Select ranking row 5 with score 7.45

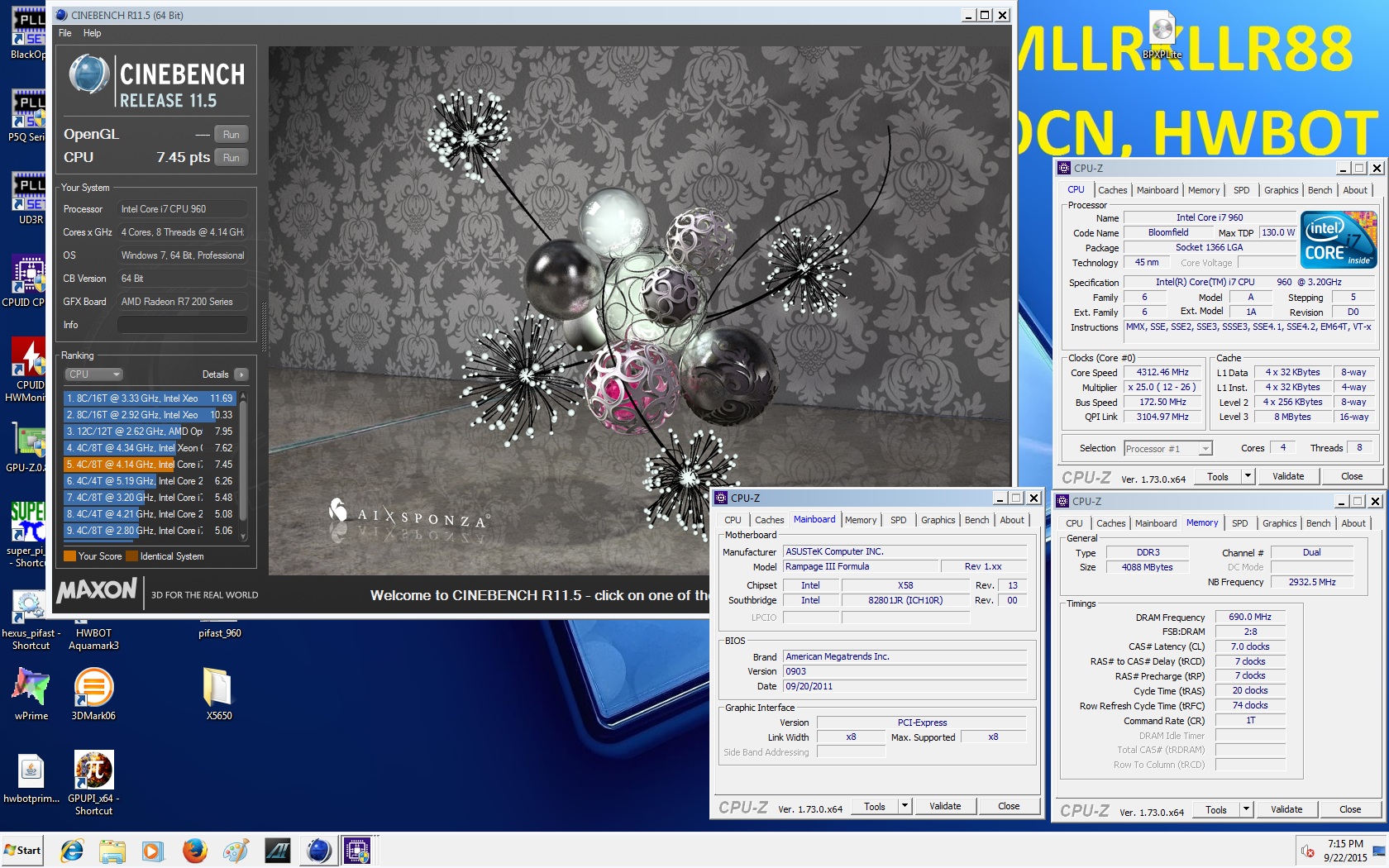150,465
